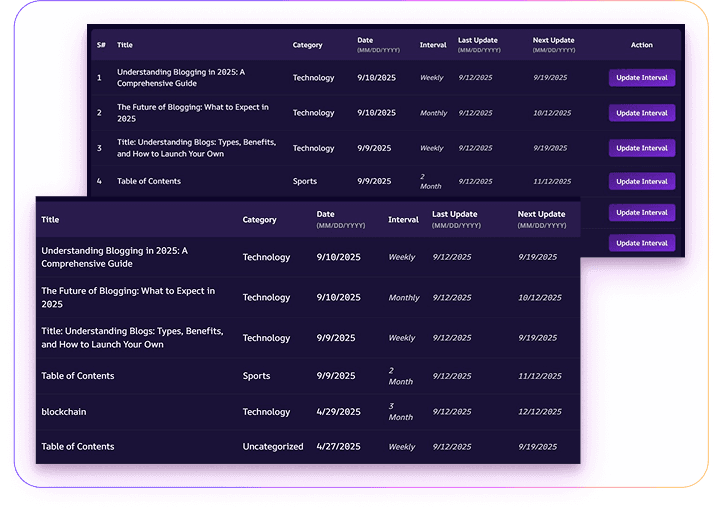721x512 pixels.
Task: Select the S# column header
Action: tap(101, 45)
